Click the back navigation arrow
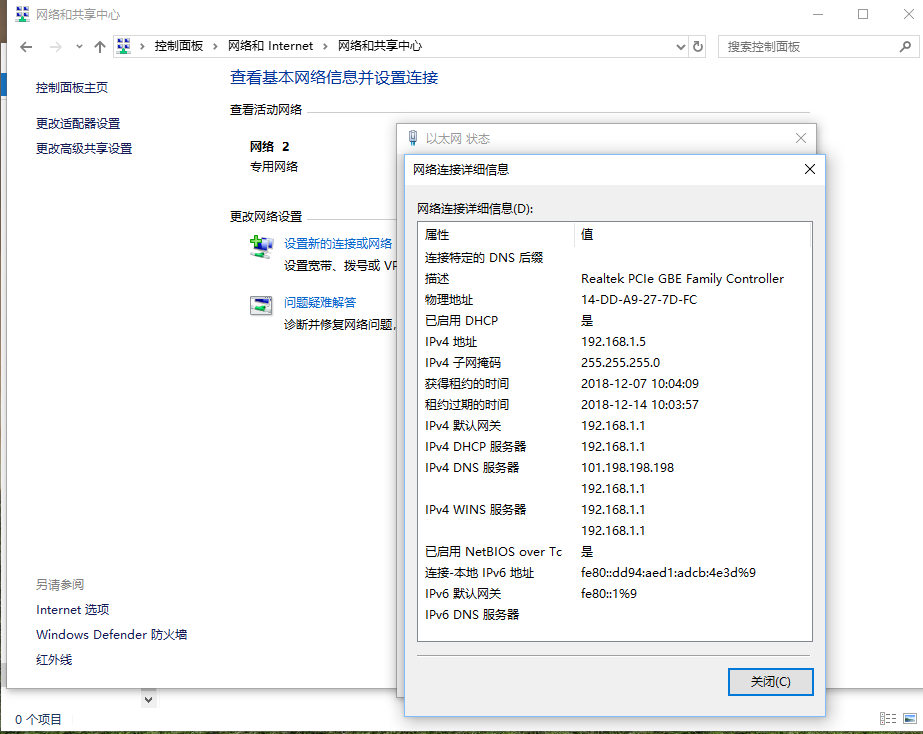923x734 pixels. pyautogui.click(x=27, y=45)
